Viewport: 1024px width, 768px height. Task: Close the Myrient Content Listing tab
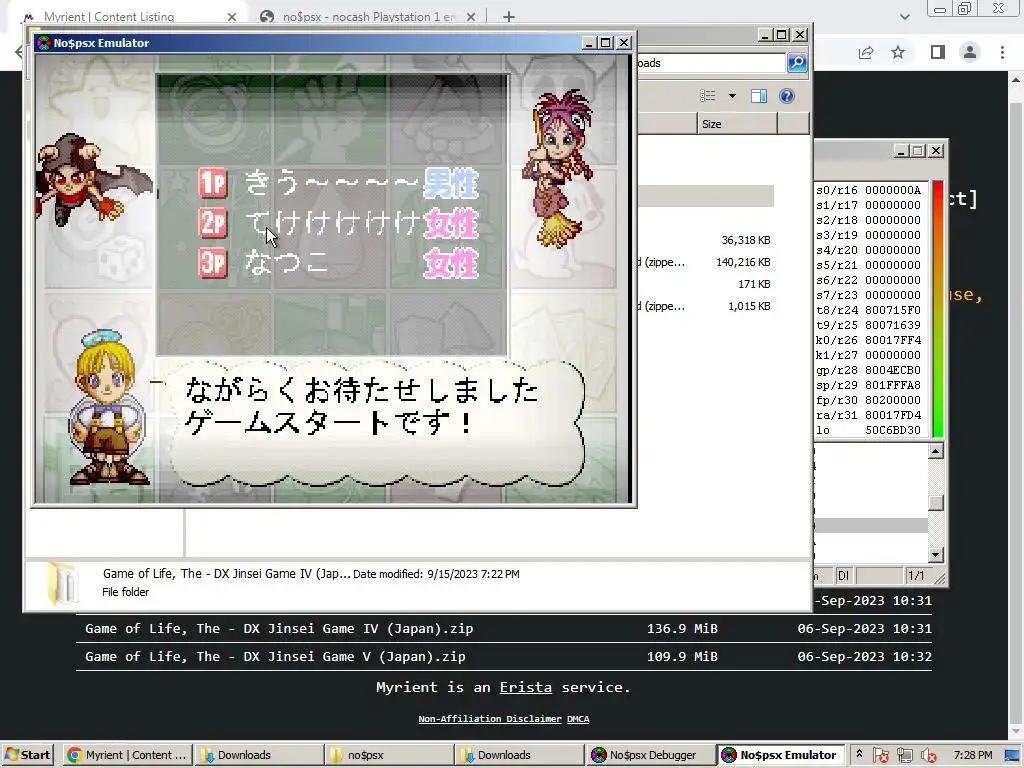pos(232,17)
